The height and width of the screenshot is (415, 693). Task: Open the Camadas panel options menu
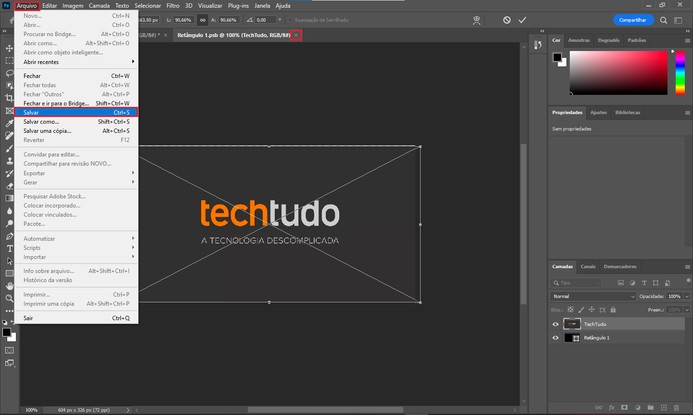coord(687,267)
